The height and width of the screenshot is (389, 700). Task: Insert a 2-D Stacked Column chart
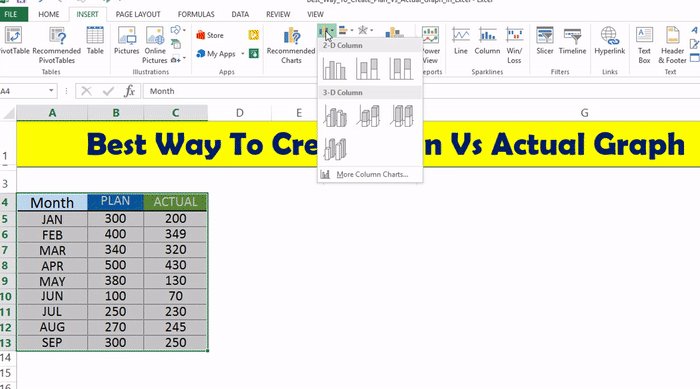(368, 69)
